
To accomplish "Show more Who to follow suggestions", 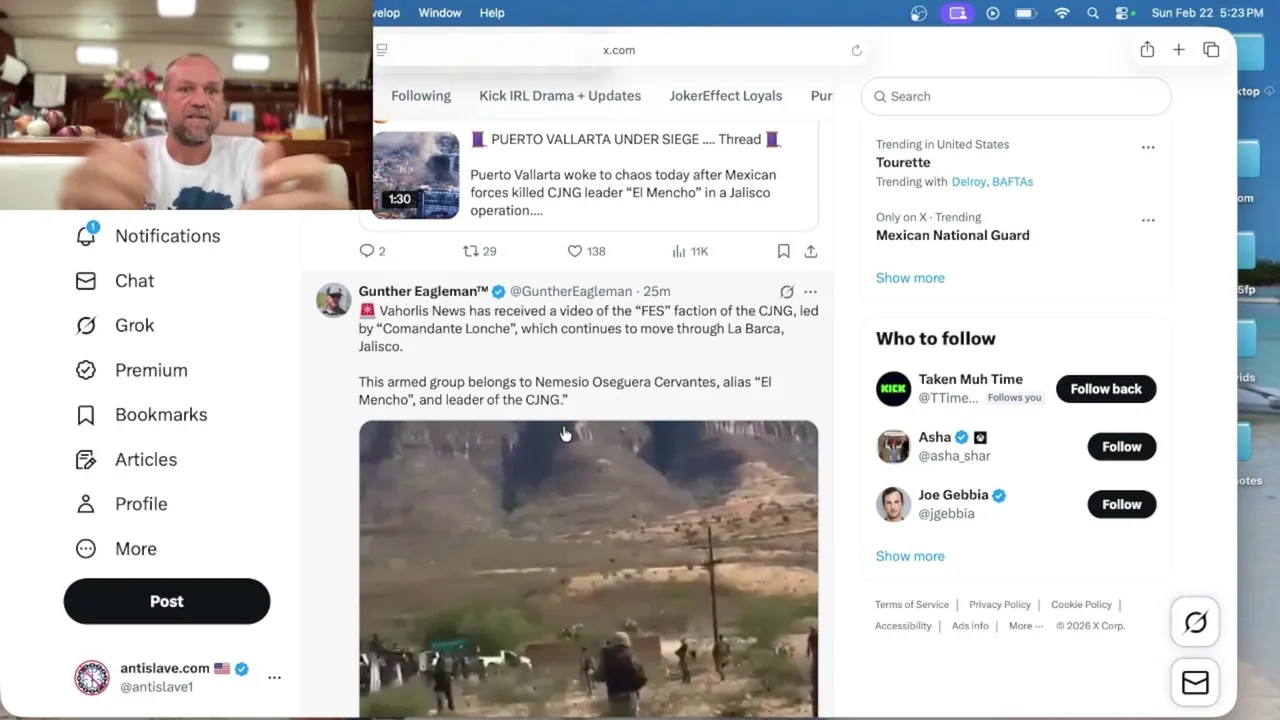I will (910, 556).
